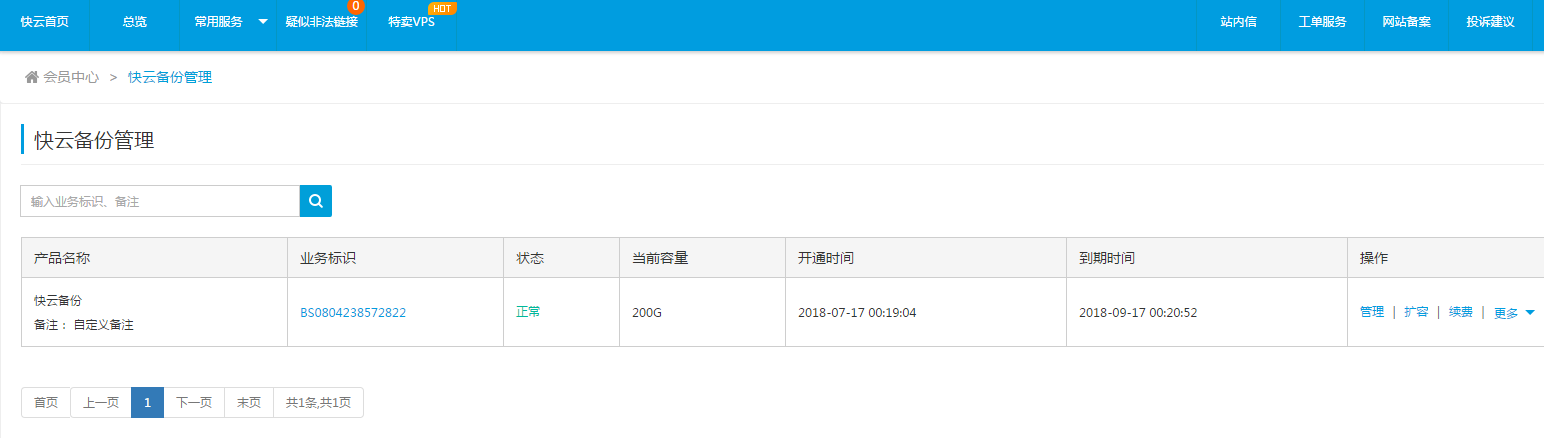Click the orange 0 notification badge
Image resolution: width=1544 pixels, height=438 pixels.
pos(356,6)
